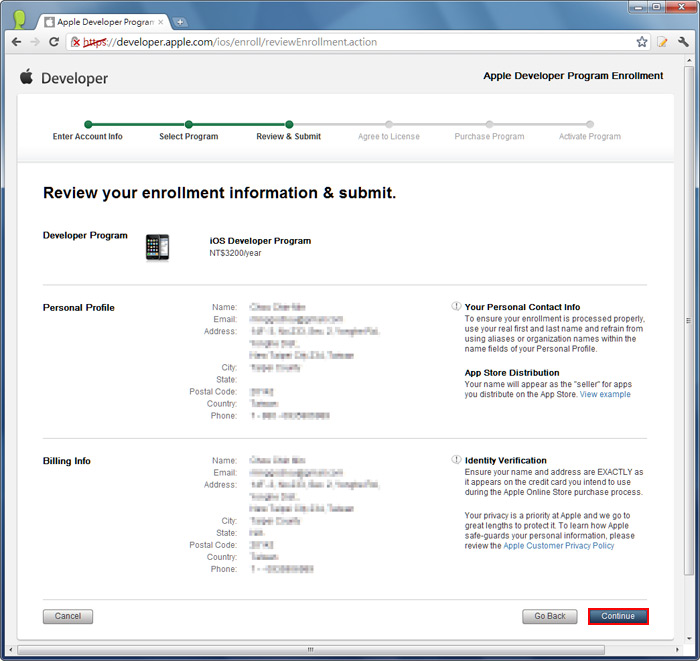
Task: Minimize the browser window
Action: 638,7
